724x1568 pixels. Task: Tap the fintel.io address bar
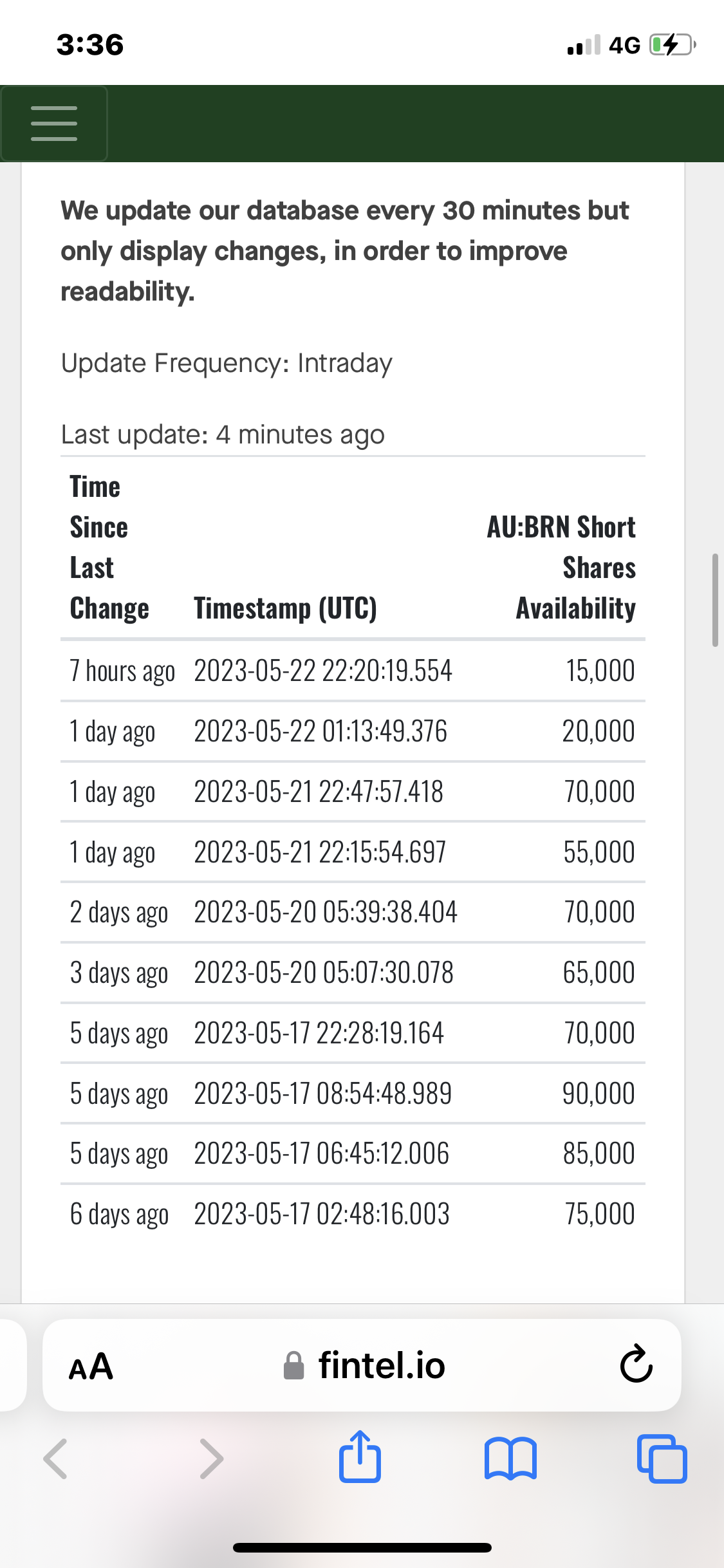pyautogui.click(x=362, y=1365)
